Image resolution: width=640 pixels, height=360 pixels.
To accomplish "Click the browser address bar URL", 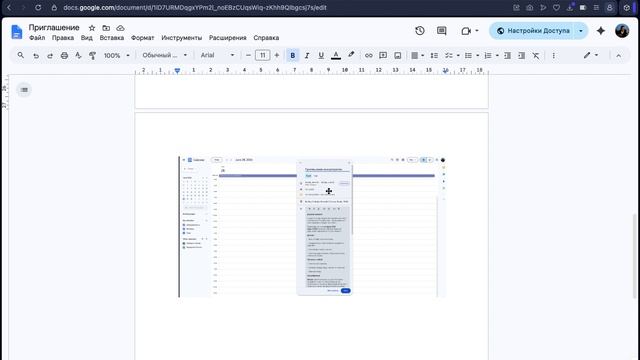I will pyautogui.click(x=195, y=7).
